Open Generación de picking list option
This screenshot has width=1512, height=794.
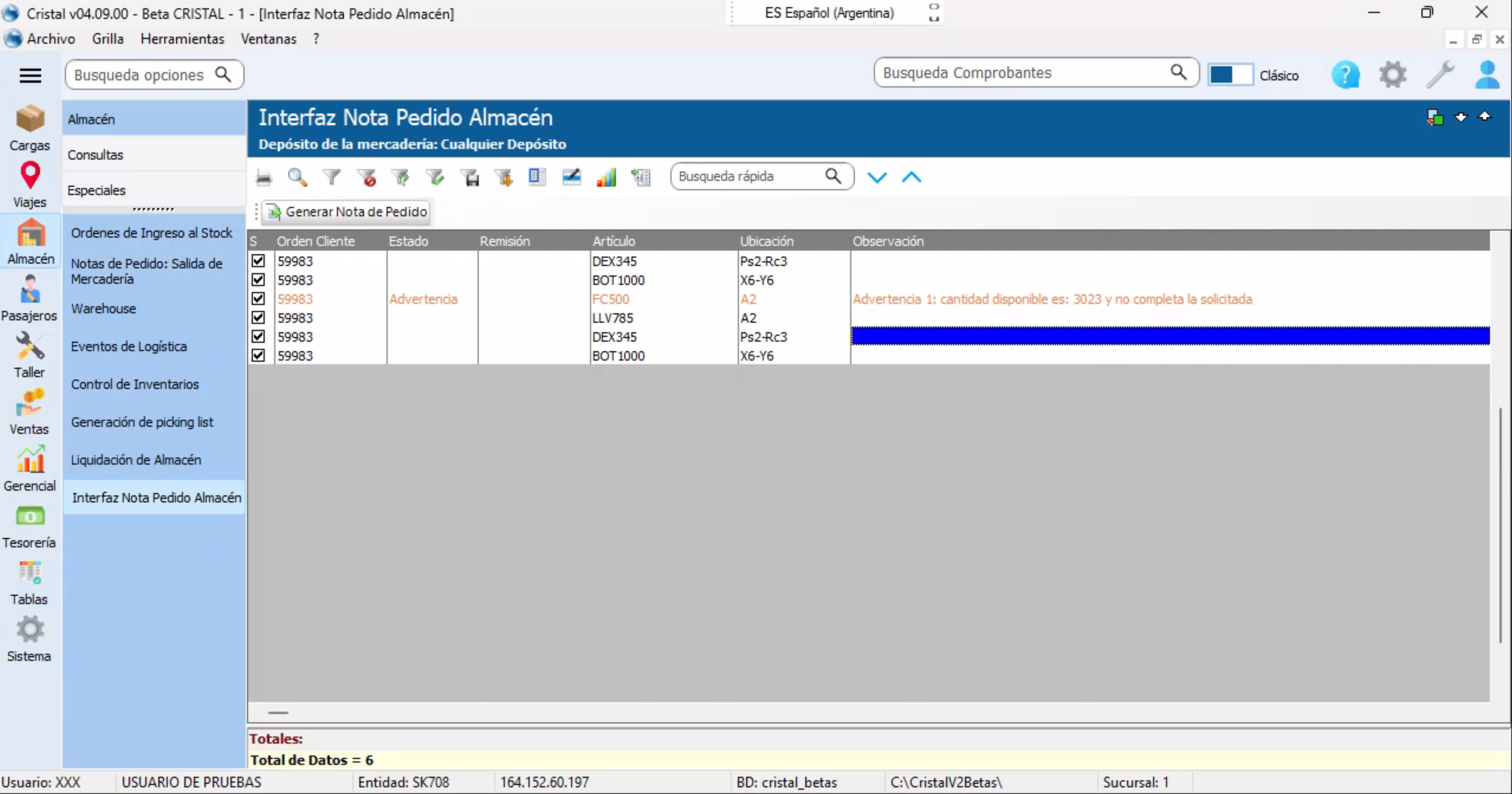click(x=142, y=421)
